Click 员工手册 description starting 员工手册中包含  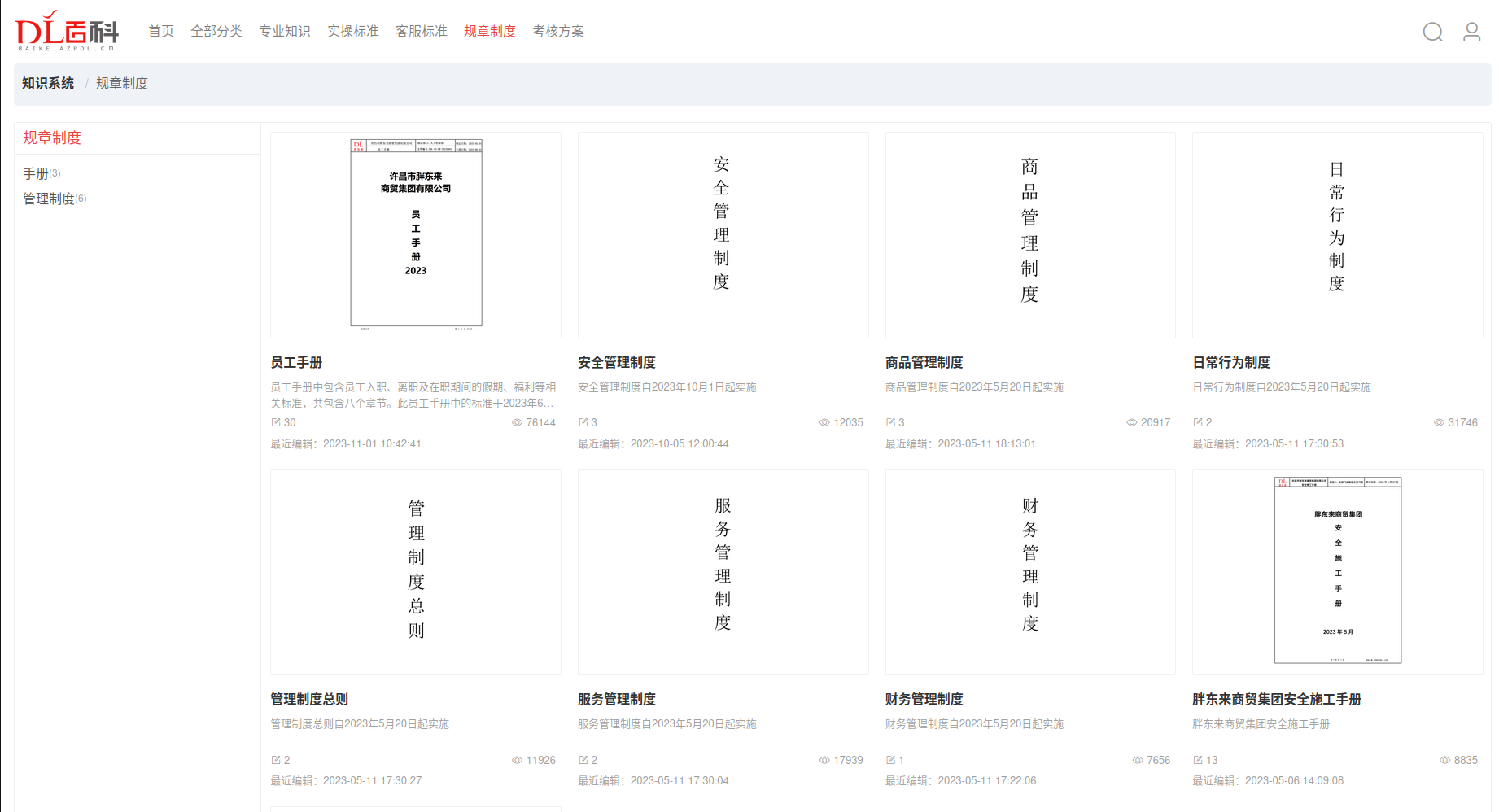coord(413,395)
